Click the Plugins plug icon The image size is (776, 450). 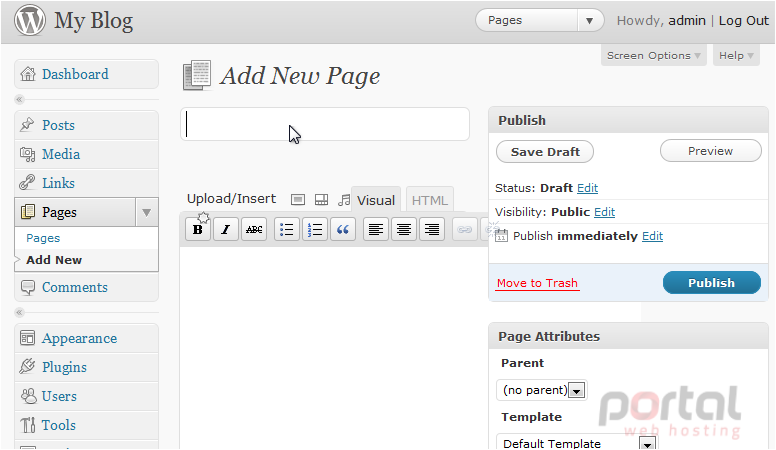click(x=27, y=367)
